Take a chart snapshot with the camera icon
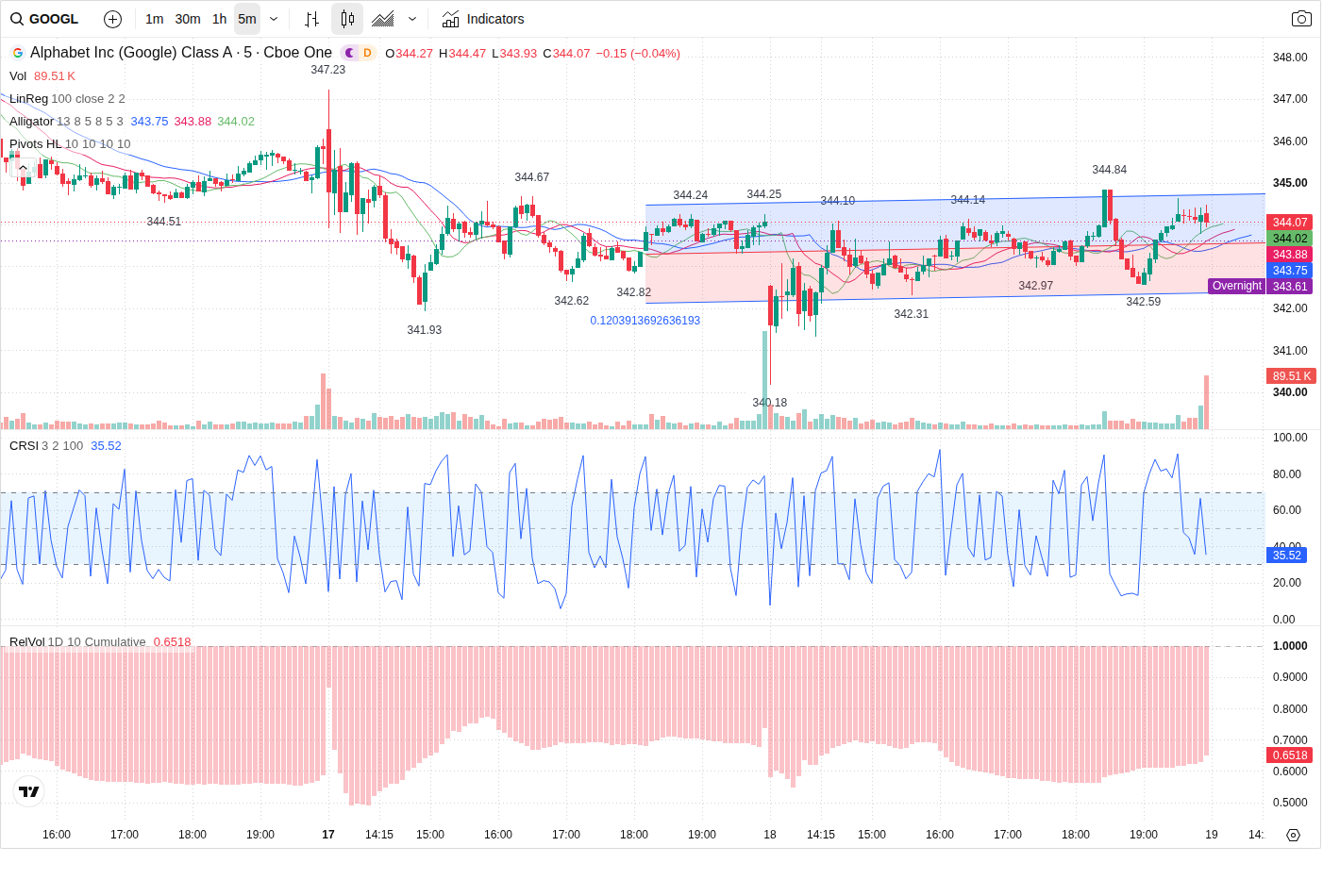The width and height of the screenshot is (1340, 896). [x=1301, y=19]
